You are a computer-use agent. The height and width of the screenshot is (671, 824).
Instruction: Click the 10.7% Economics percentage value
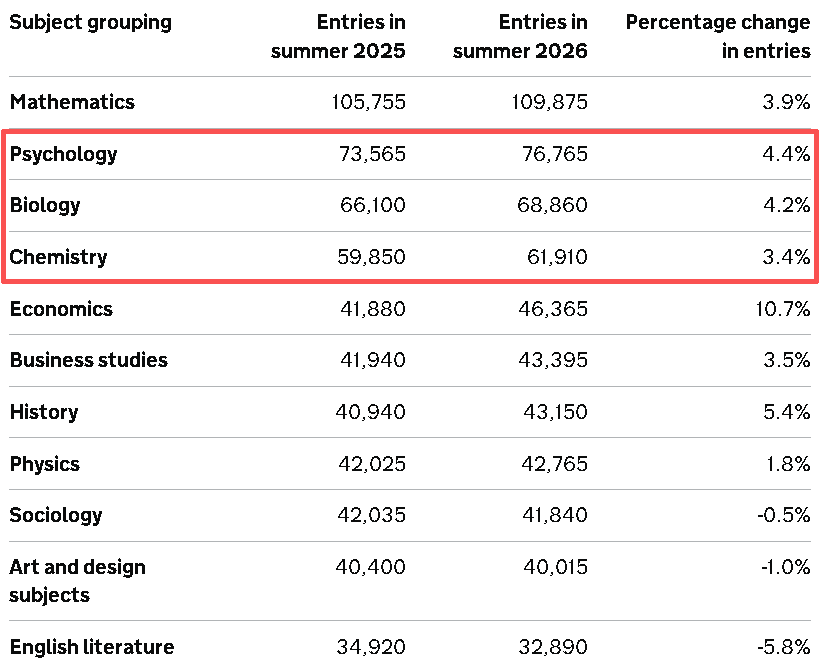(x=782, y=309)
